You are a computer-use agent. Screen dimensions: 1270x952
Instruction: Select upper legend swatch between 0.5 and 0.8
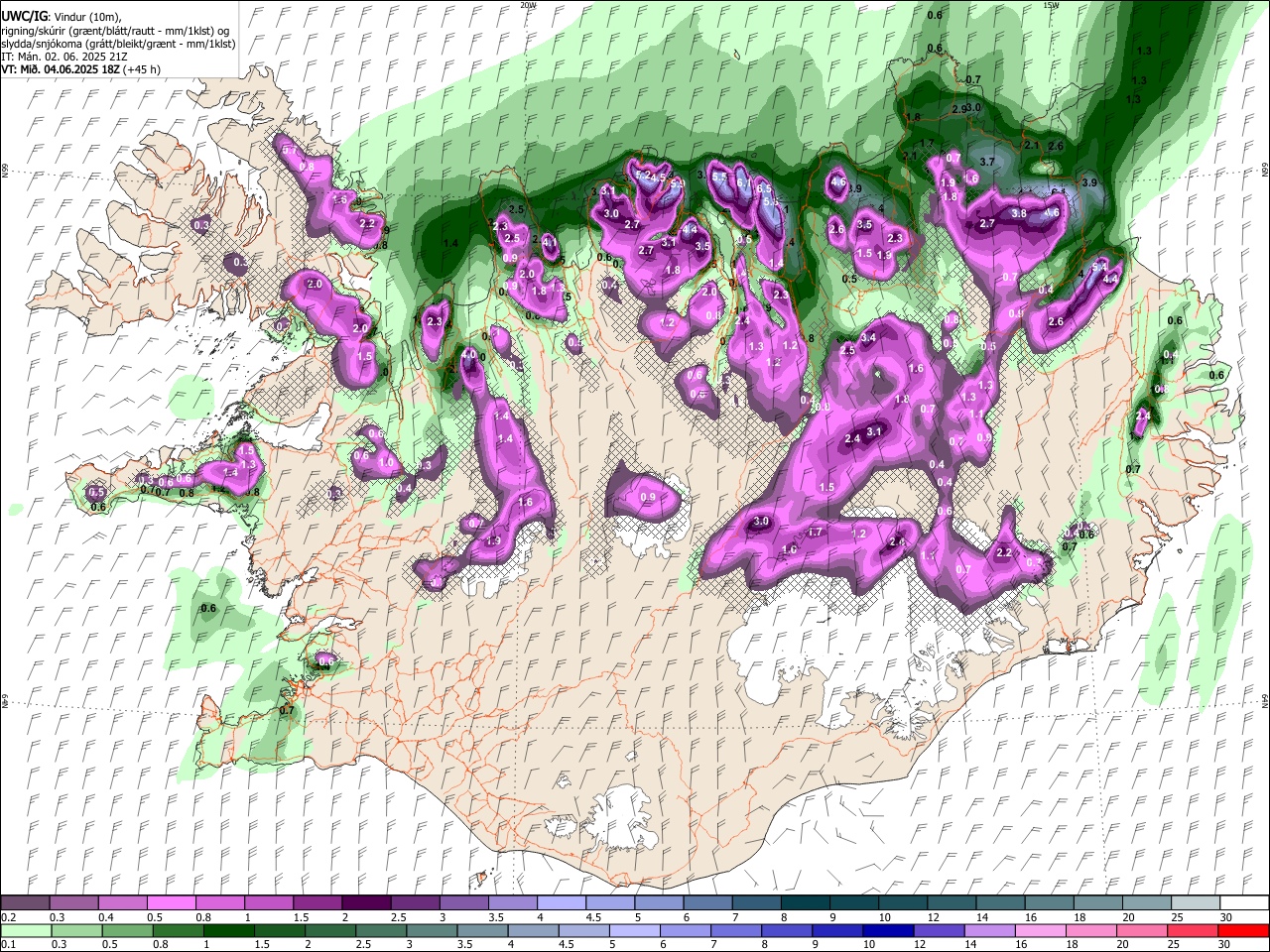172,903
